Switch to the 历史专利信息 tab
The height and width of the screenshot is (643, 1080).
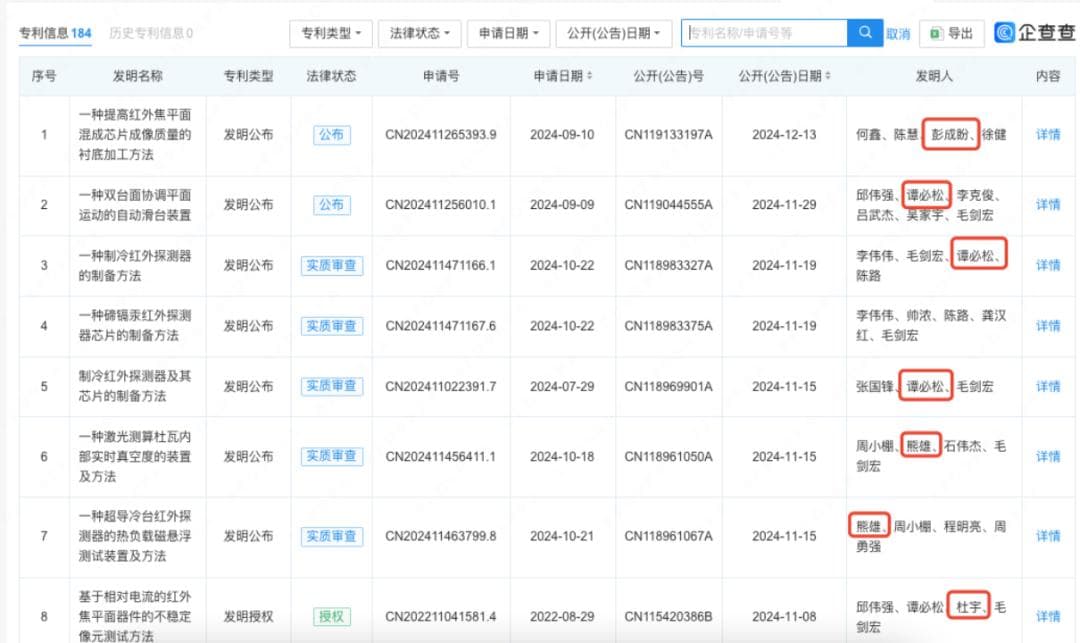point(150,33)
